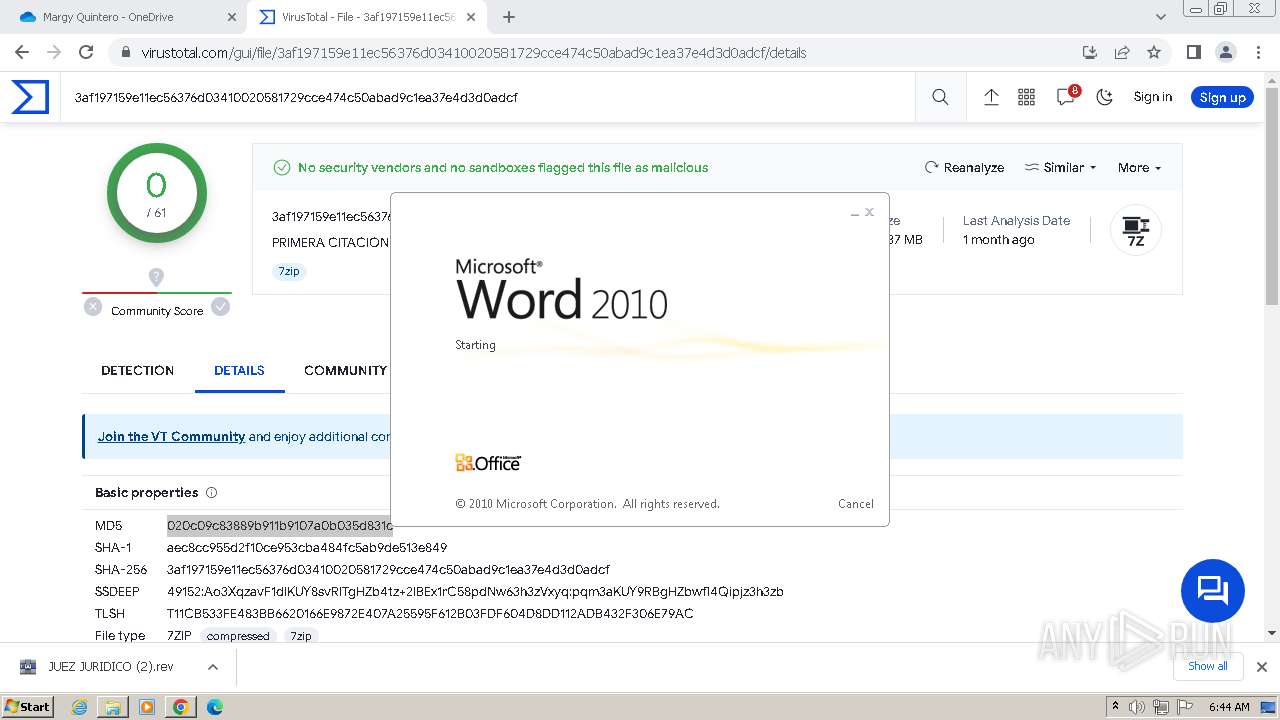Expand the Similar dropdown

pyautogui.click(x=1061, y=167)
